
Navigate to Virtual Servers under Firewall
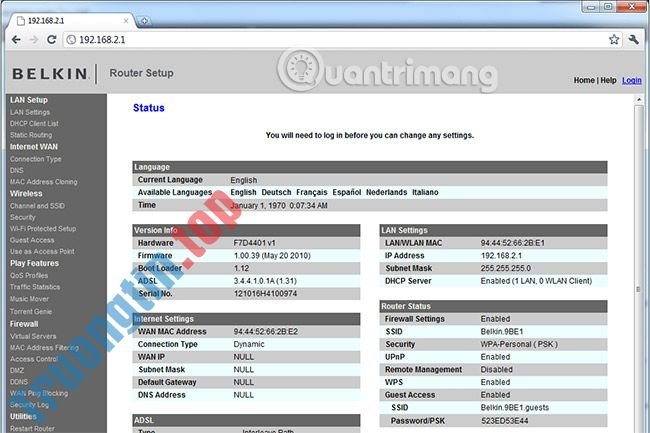[x=33, y=336]
